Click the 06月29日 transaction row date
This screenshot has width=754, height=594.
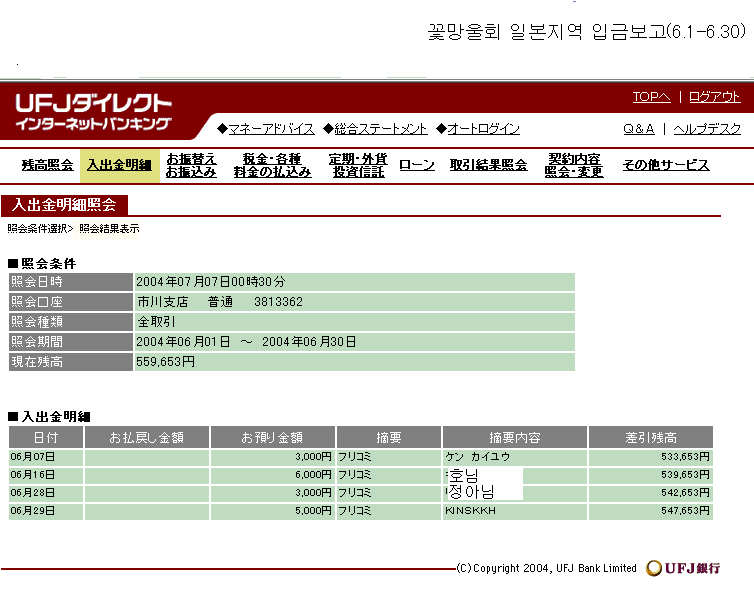pyautogui.click(x=33, y=511)
